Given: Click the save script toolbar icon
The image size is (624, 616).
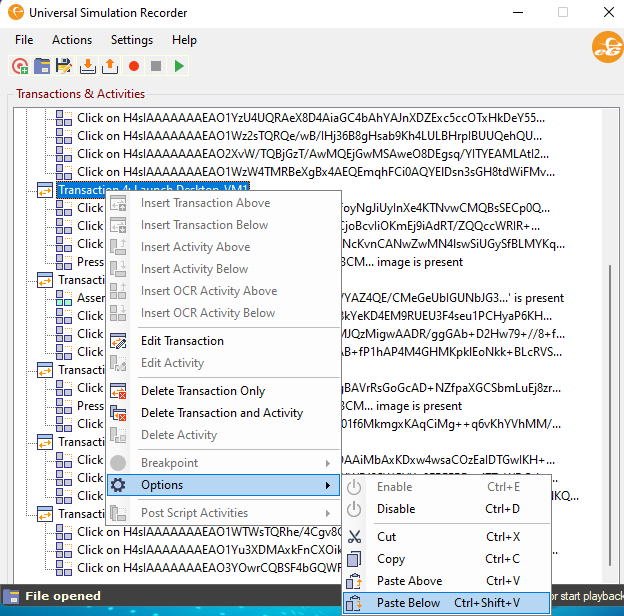Looking at the screenshot, I should pos(64,66).
